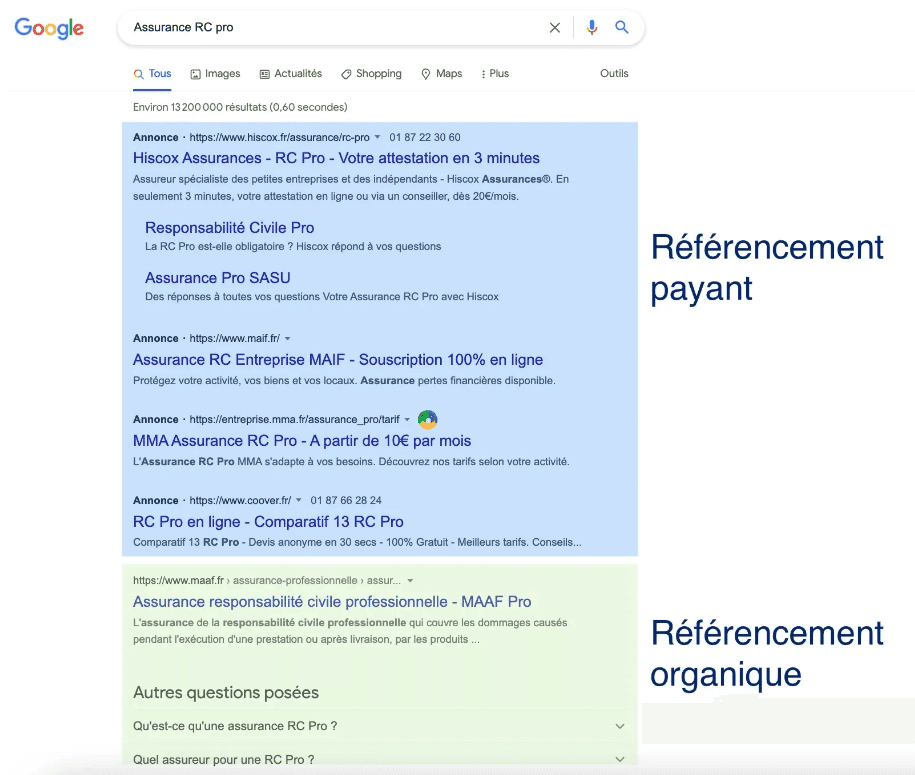The width and height of the screenshot is (915, 775).
Task: Click Hiscox phone number 01 87 22 30 60
Action: (425, 137)
